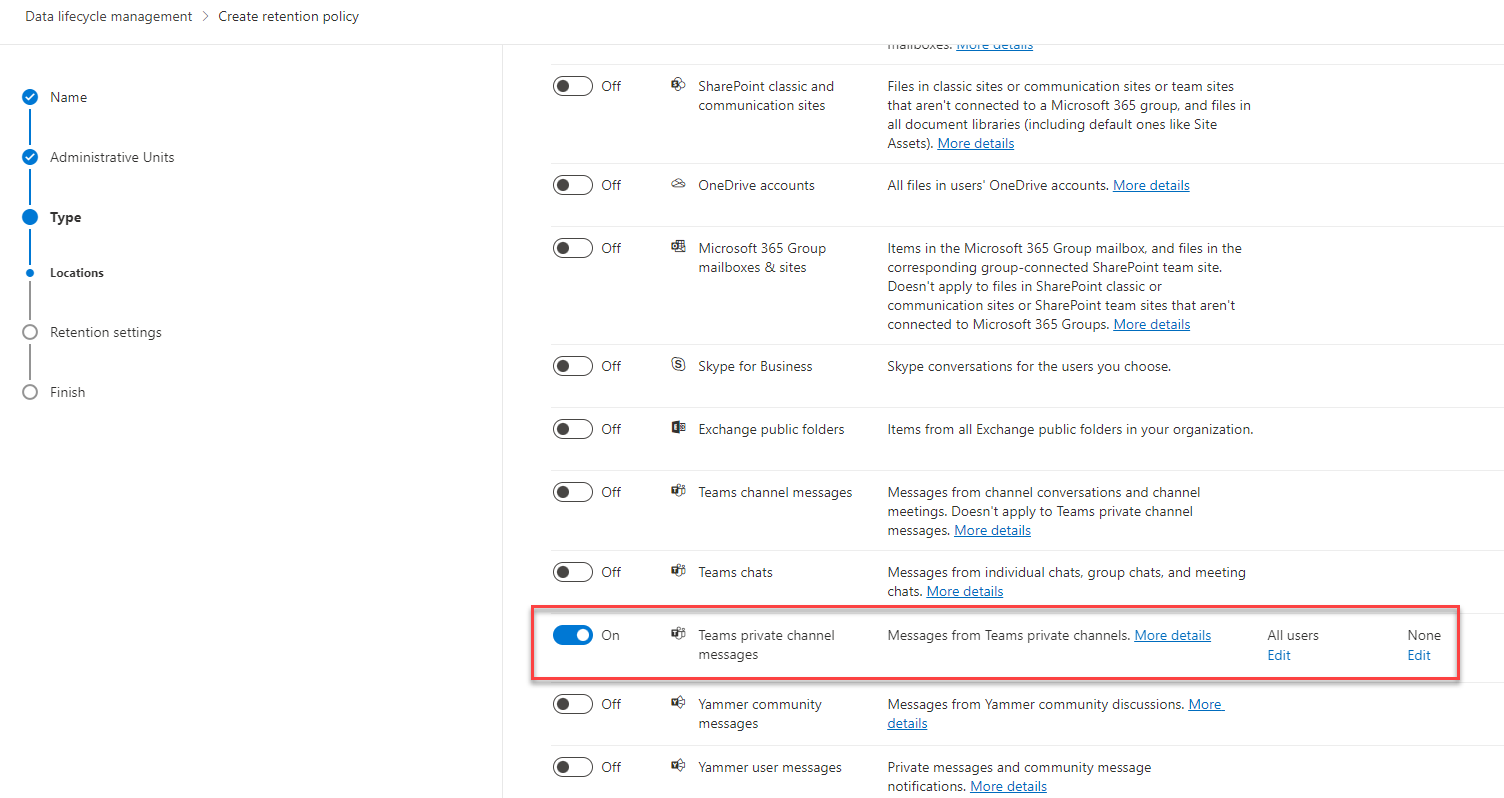Image resolution: width=1504 pixels, height=798 pixels.
Task: Go to the Name step
Action: [68, 97]
